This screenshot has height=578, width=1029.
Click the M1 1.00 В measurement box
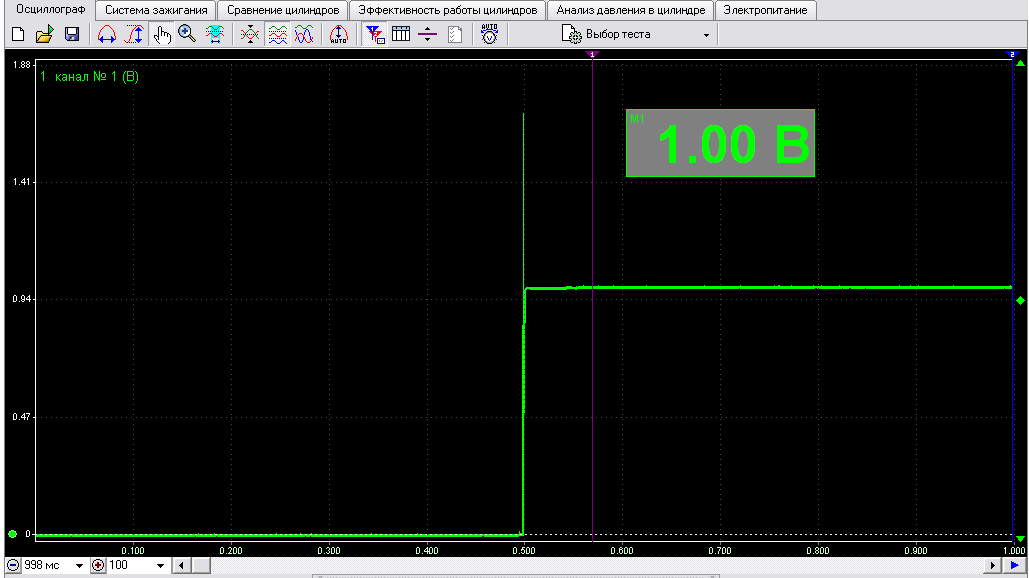click(720, 143)
